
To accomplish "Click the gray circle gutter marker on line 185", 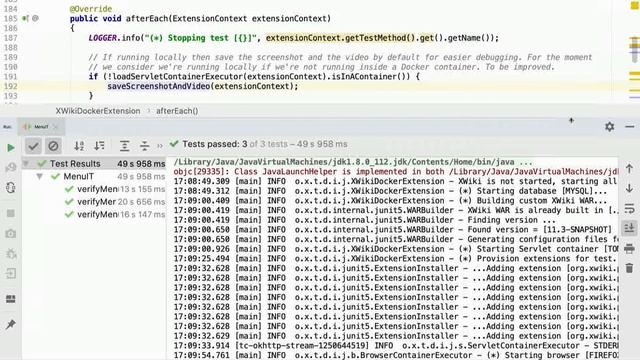I will coord(35,18).
